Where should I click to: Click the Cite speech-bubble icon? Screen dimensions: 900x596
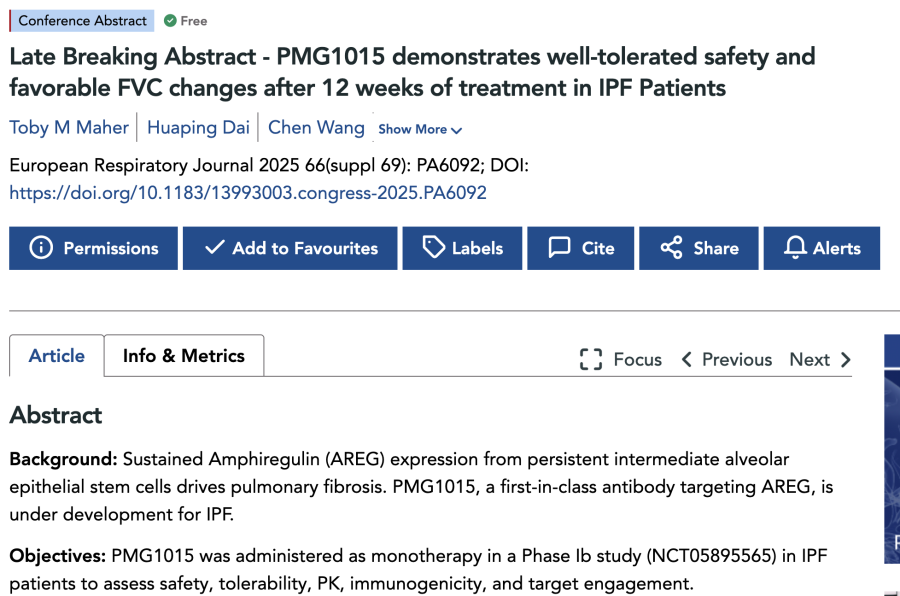[x=560, y=248]
